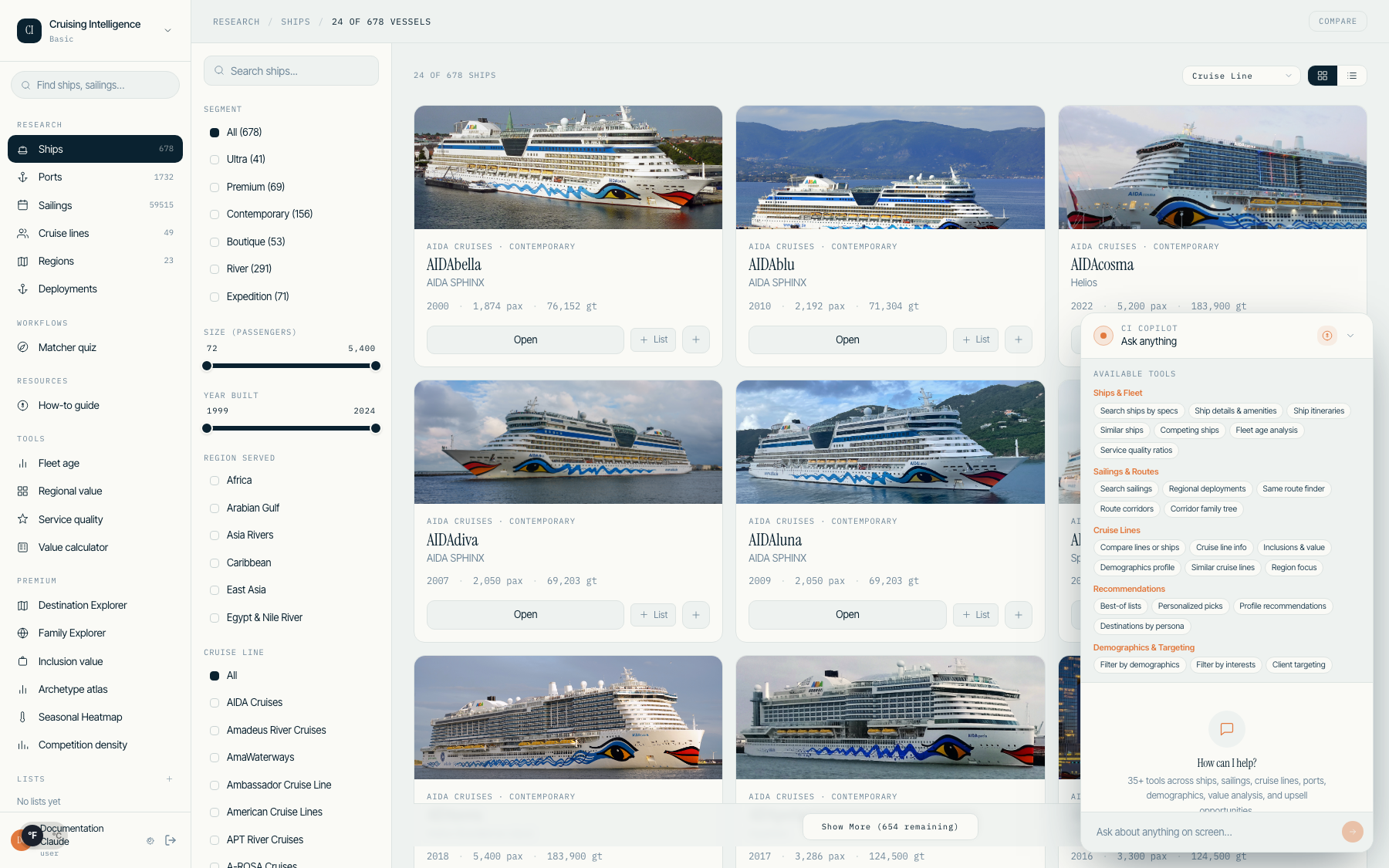
Task: Open the Cruise Line sort dropdown
Action: tap(1241, 76)
